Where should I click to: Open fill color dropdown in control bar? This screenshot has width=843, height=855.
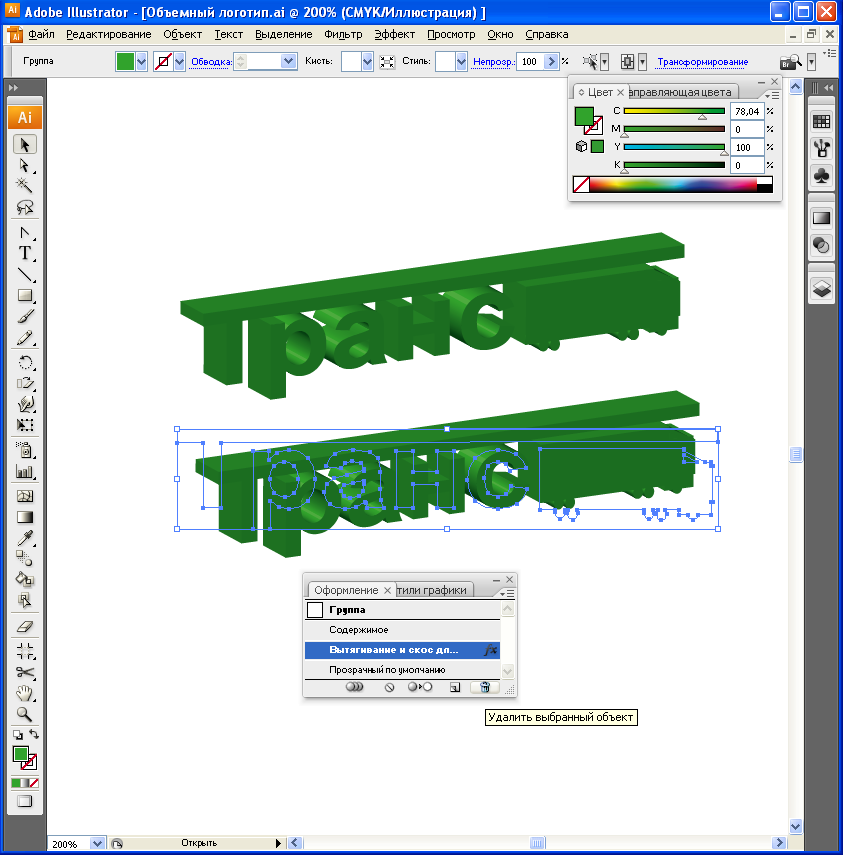tap(141, 61)
